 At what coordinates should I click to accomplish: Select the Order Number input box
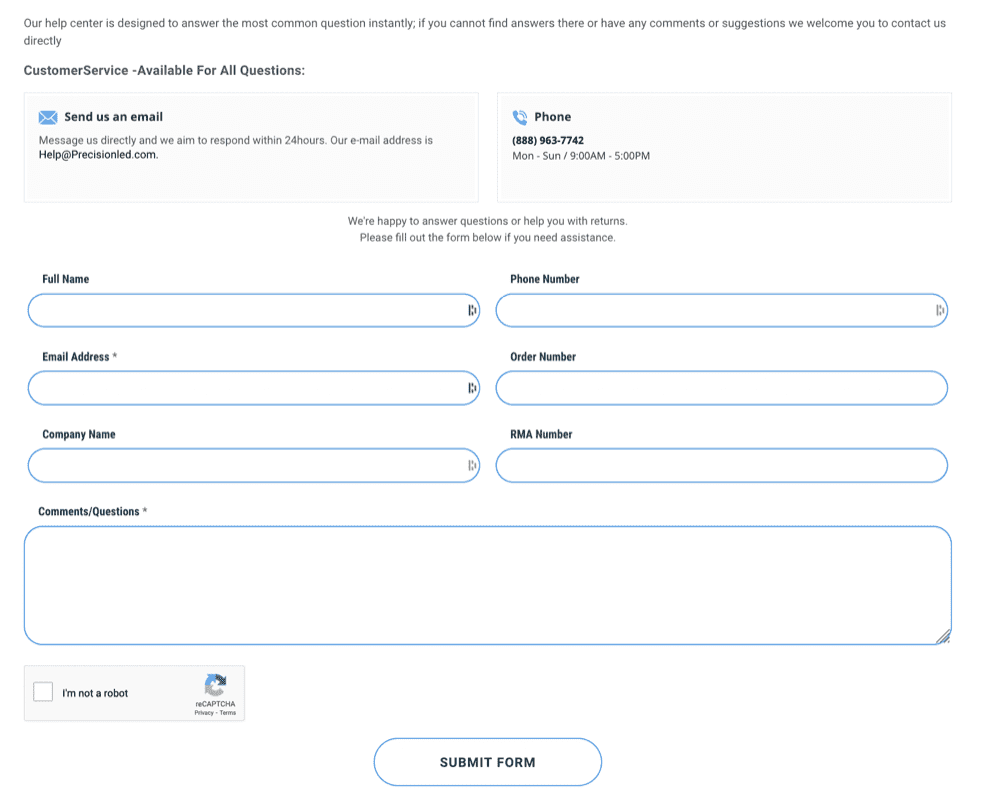click(720, 388)
